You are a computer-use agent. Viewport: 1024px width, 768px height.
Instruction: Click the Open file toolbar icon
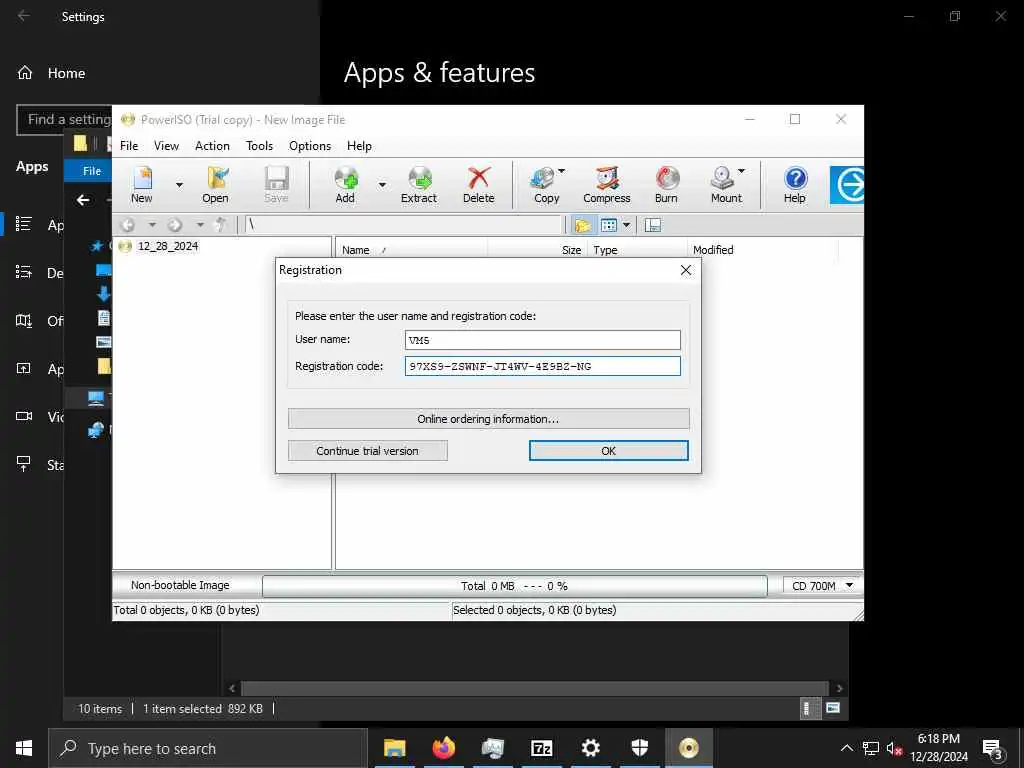[x=216, y=185]
